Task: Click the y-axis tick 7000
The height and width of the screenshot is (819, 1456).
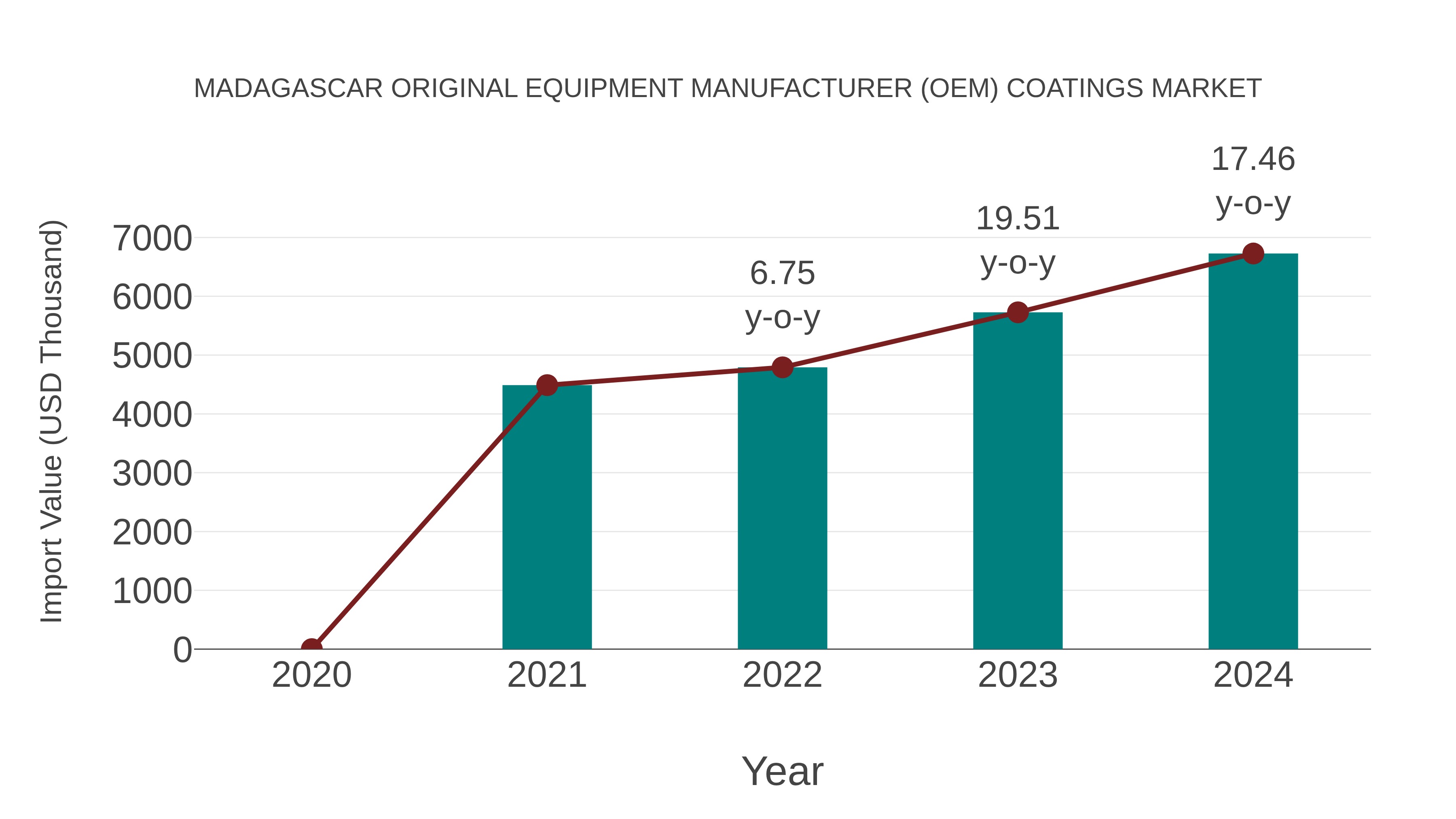Action: pyautogui.click(x=152, y=238)
